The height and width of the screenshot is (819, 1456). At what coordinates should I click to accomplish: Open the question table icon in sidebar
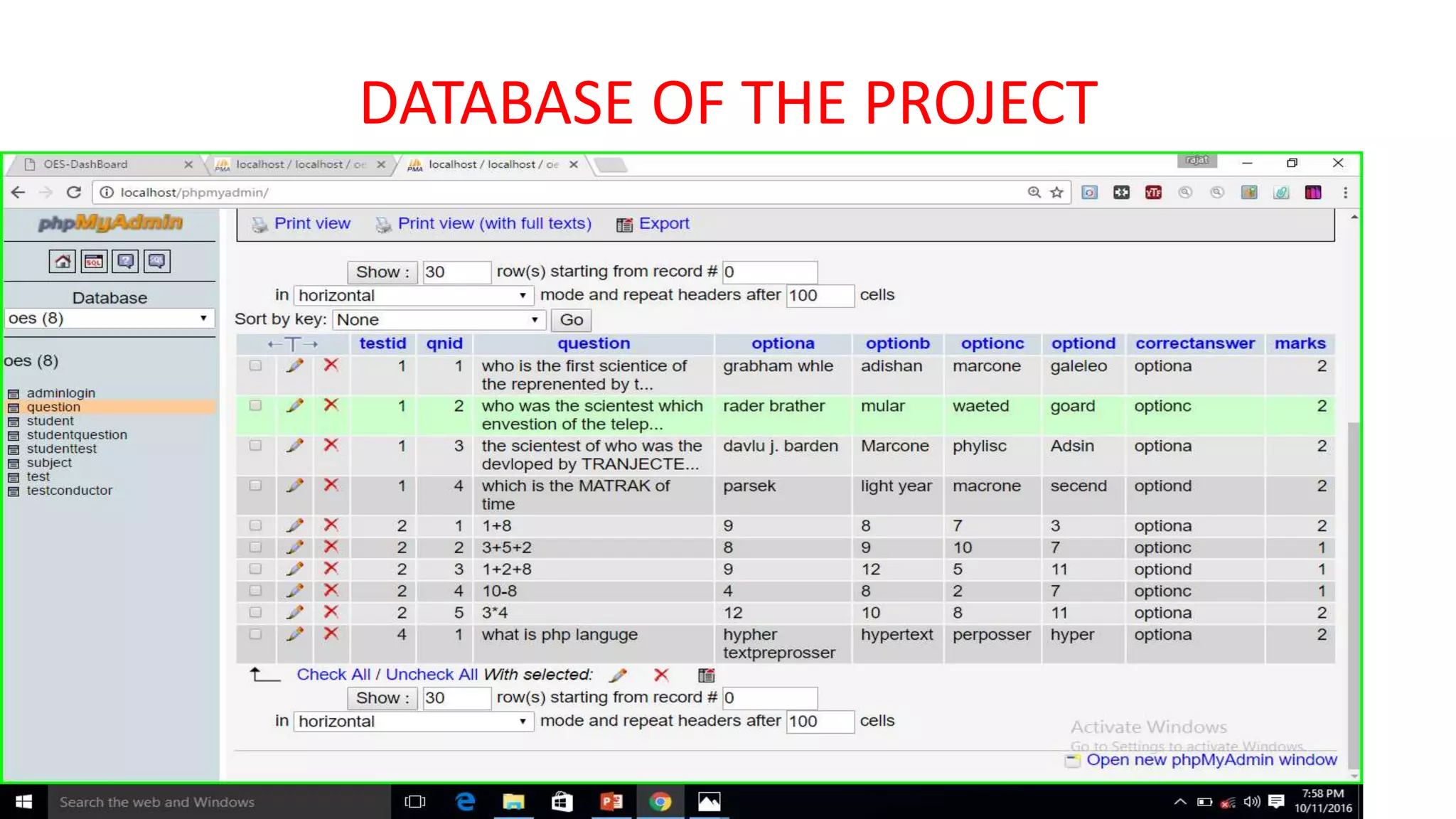pos(13,407)
